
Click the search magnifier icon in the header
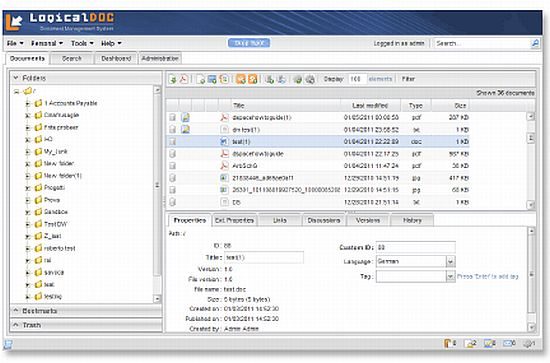[535, 43]
